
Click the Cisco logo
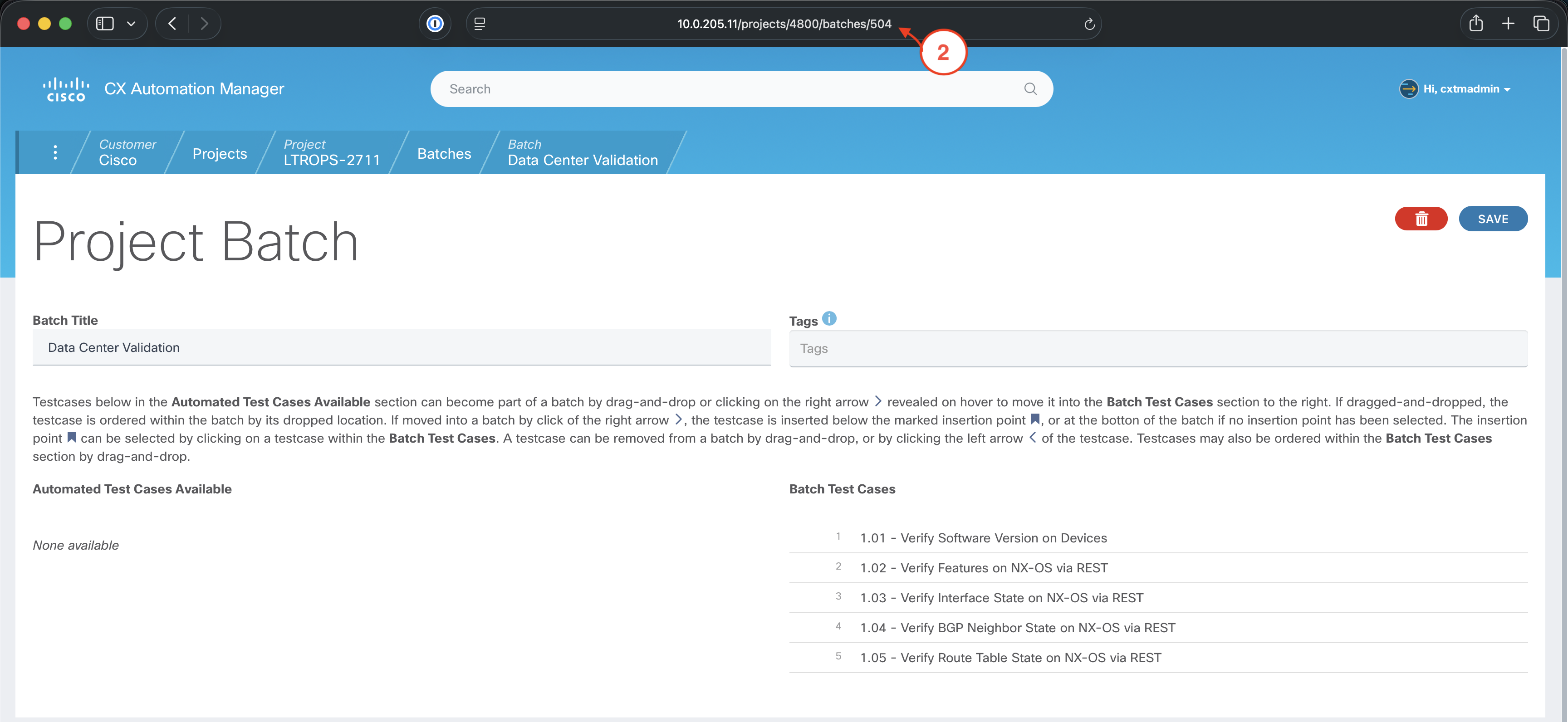[x=66, y=89]
